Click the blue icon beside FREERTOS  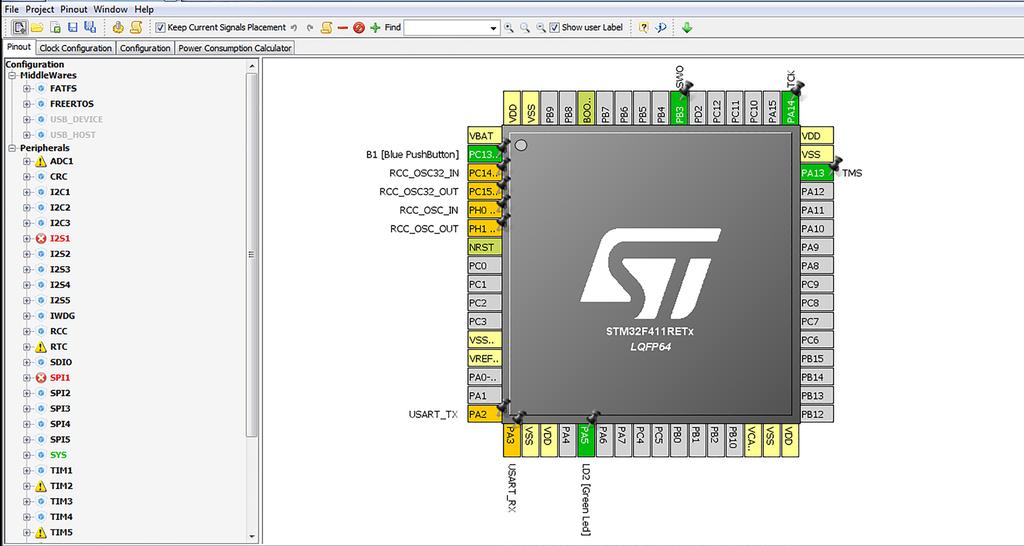pos(41,104)
